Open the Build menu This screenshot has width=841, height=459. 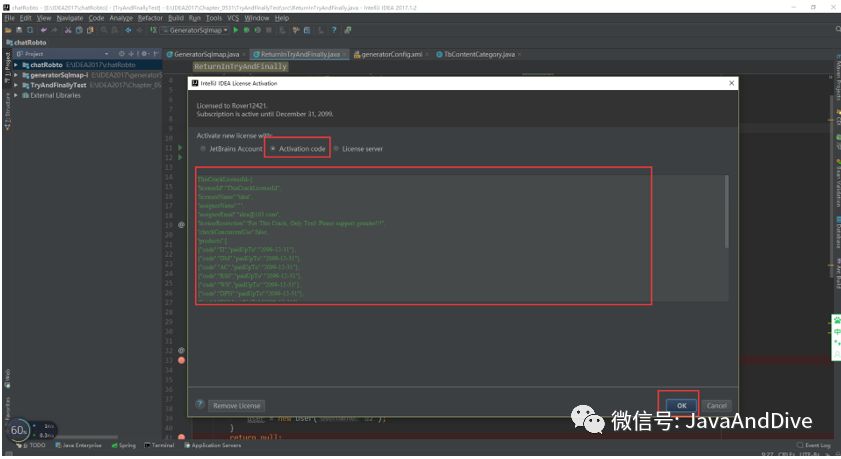coord(176,18)
